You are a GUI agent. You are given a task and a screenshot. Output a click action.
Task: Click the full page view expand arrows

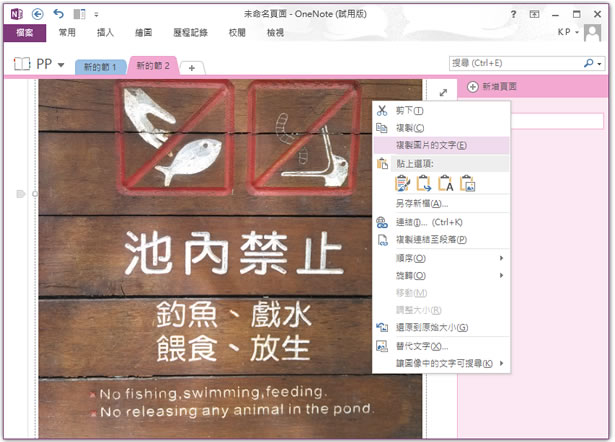point(443,92)
